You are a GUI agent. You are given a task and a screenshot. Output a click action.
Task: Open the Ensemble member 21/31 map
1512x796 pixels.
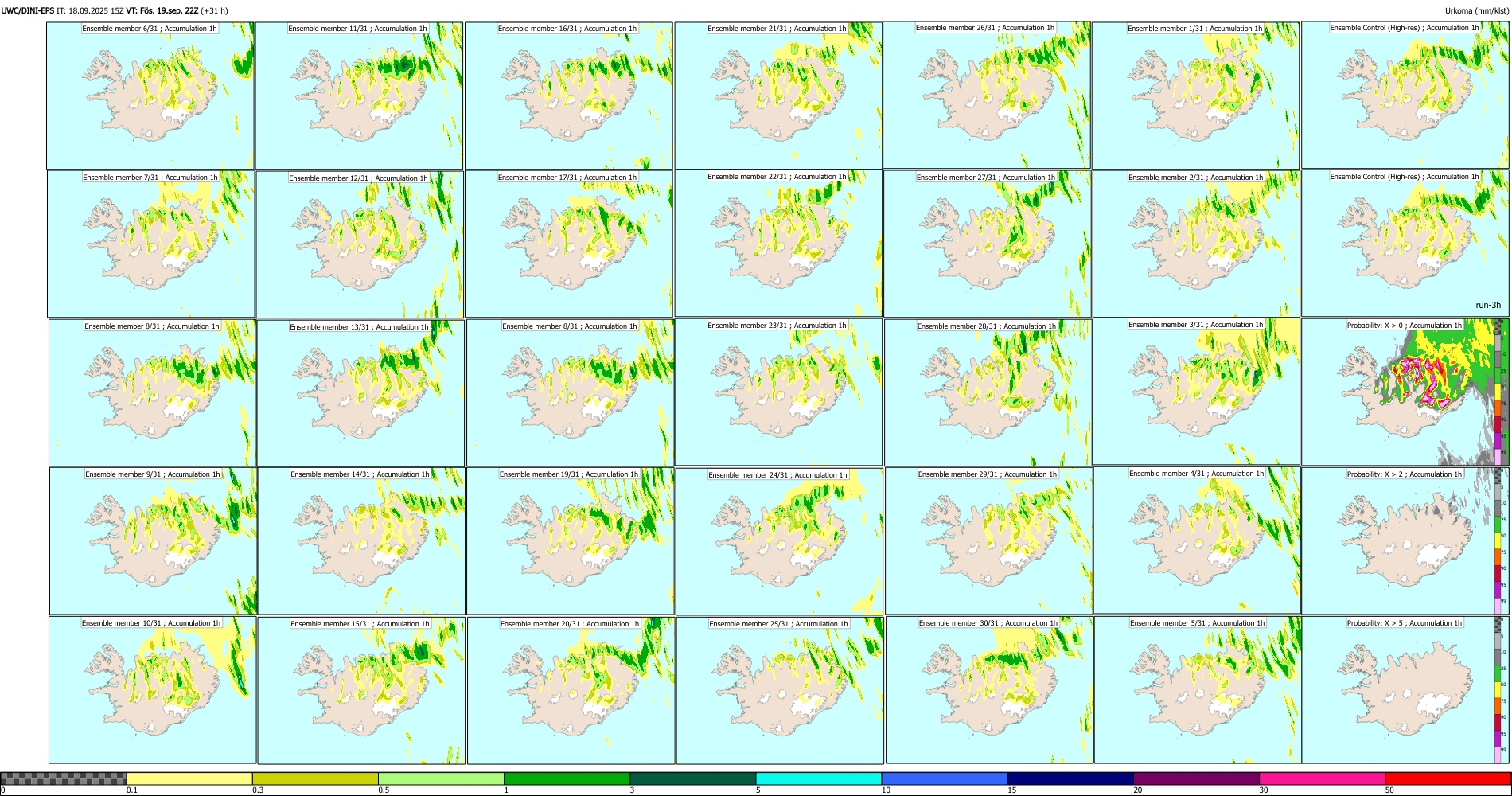coord(778,96)
